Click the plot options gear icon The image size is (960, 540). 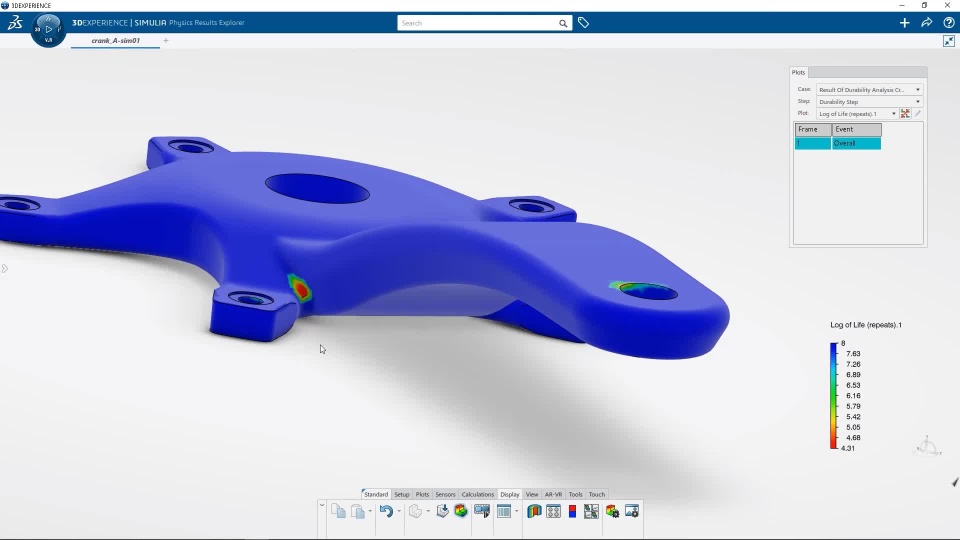[612, 511]
